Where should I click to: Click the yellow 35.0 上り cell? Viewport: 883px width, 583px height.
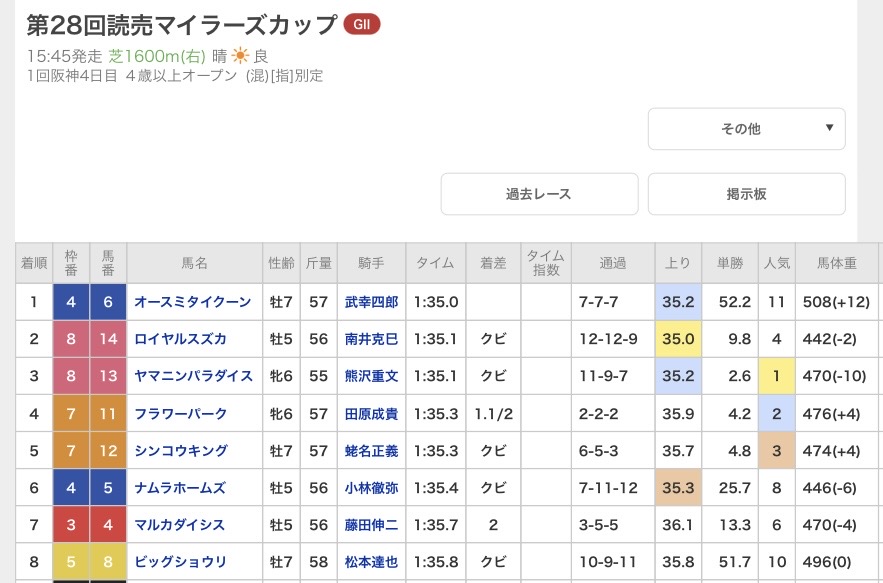click(x=678, y=339)
